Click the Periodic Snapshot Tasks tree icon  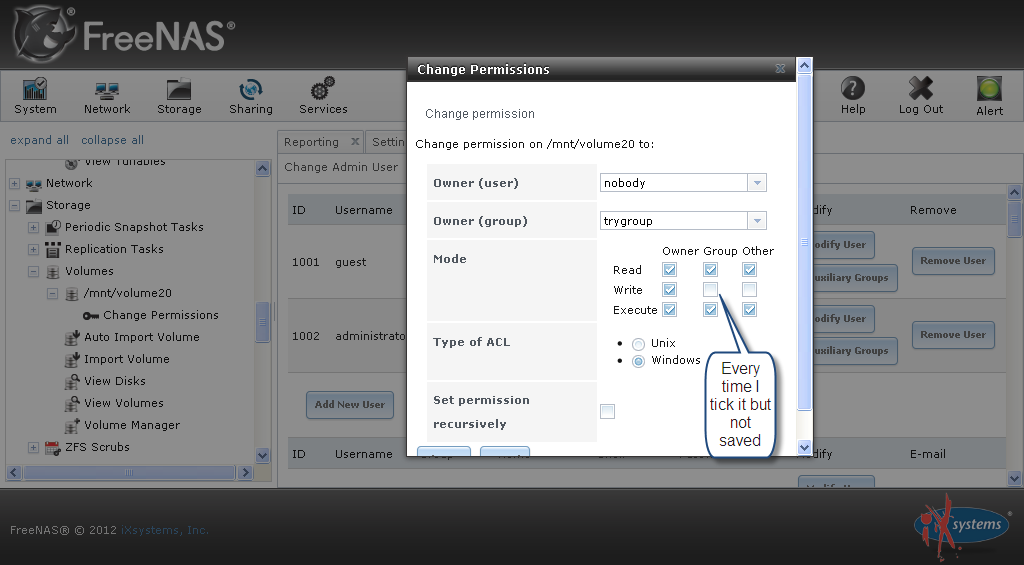click(53, 227)
